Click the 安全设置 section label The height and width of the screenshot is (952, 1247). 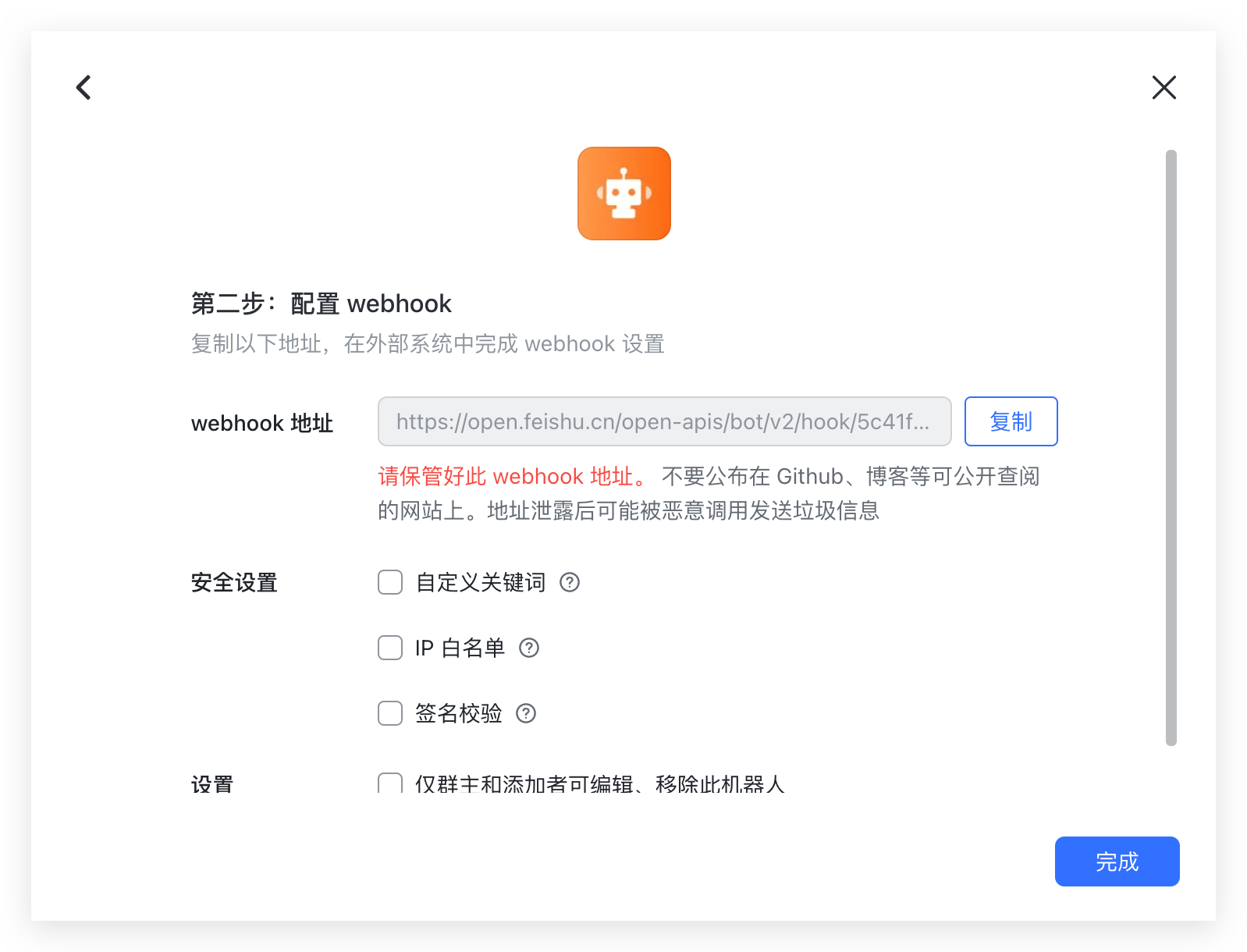pyautogui.click(x=234, y=582)
